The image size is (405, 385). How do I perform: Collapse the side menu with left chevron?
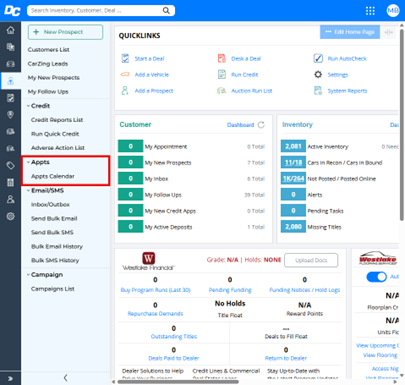coord(66,378)
